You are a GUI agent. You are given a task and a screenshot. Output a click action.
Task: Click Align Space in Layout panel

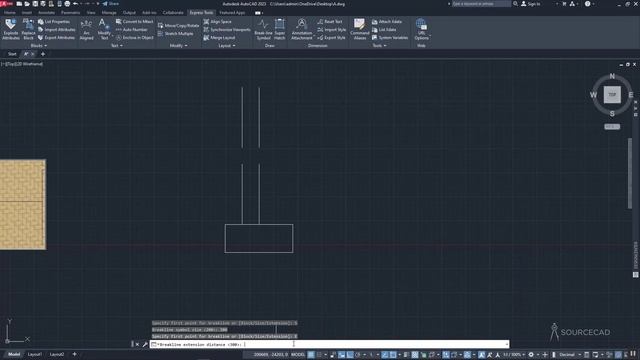pyautogui.click(x=218, y=22)
